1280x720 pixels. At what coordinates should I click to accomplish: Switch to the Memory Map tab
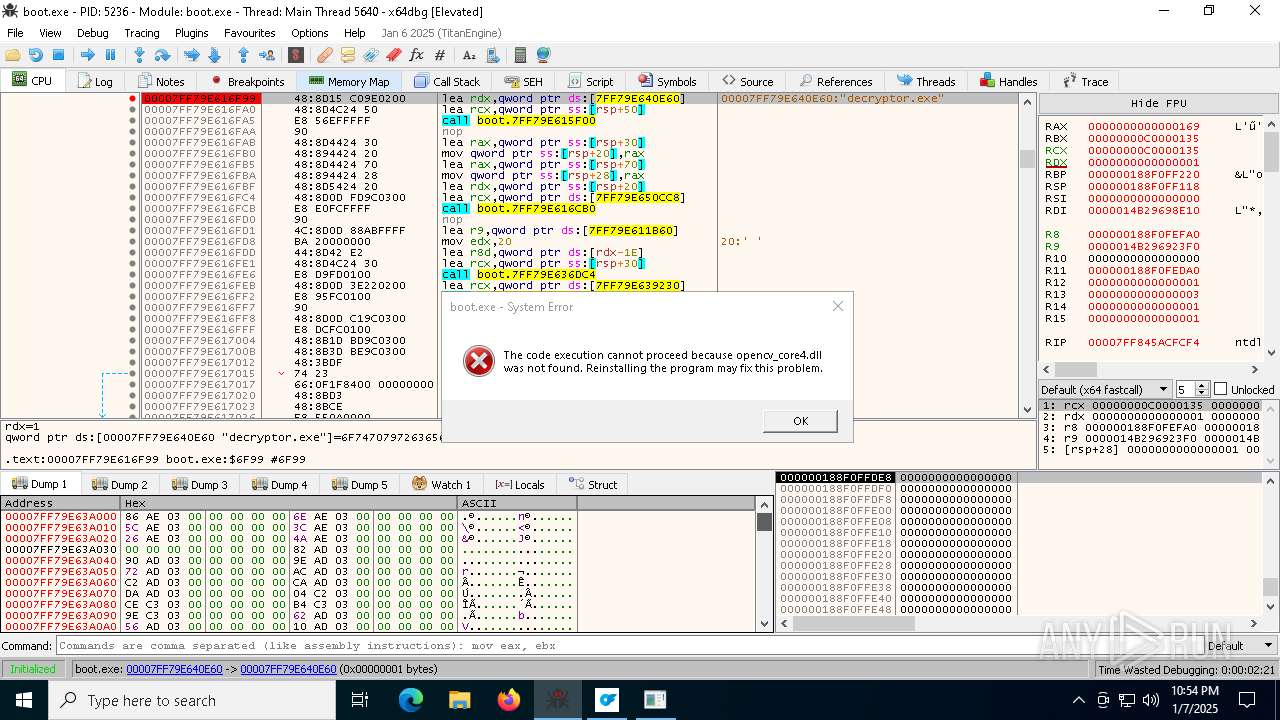pos(349,81)
